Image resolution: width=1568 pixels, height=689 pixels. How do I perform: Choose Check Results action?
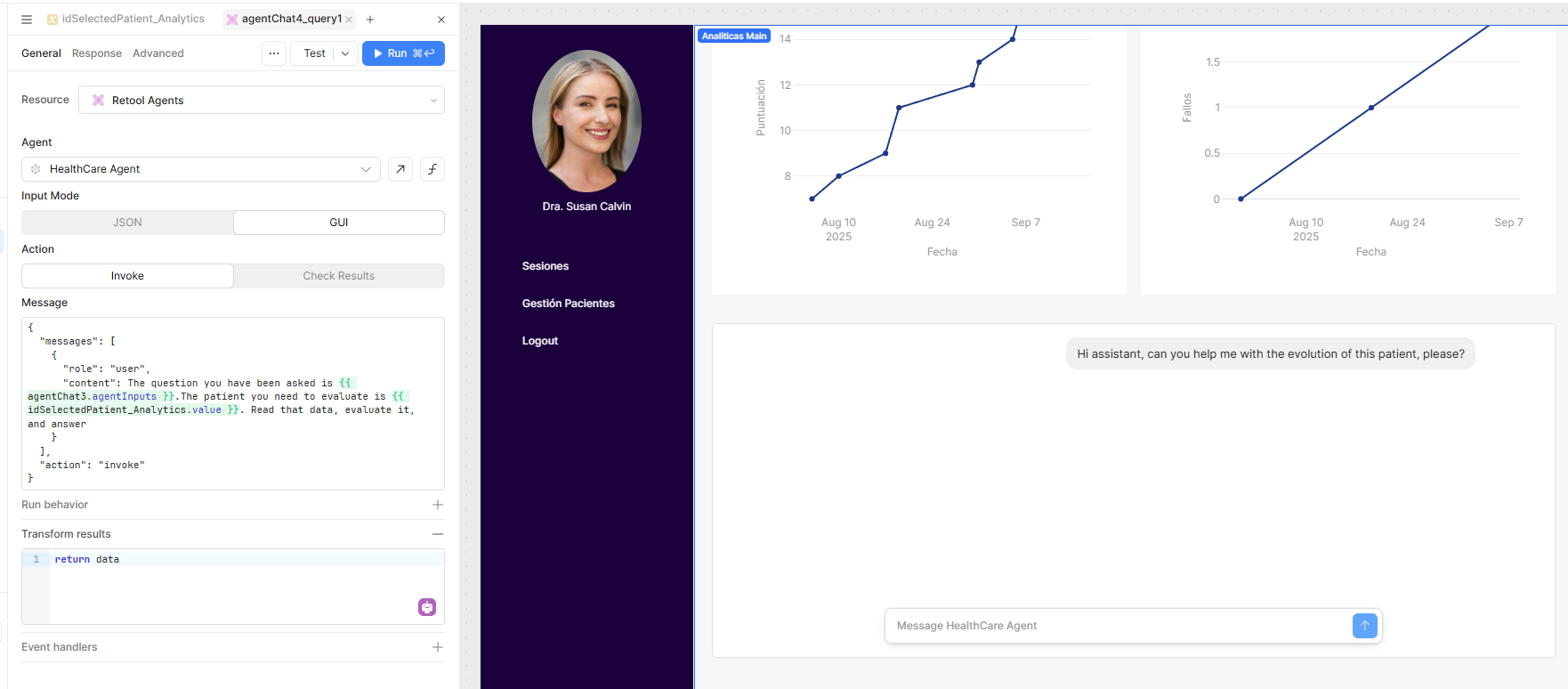point(338,276)
